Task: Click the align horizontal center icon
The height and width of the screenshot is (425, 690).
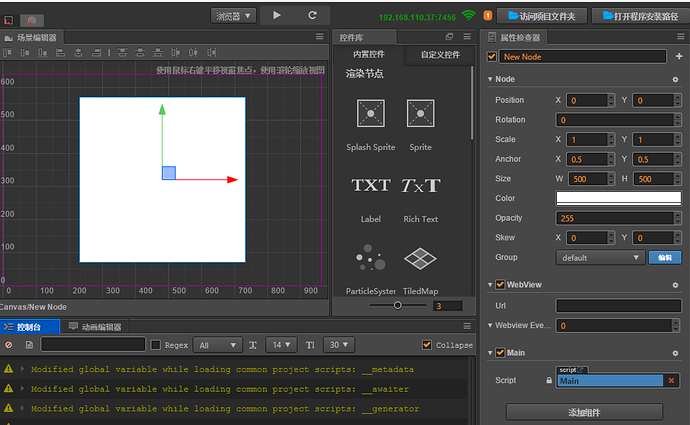Action: pyautogui.click(x=78, y=53)
